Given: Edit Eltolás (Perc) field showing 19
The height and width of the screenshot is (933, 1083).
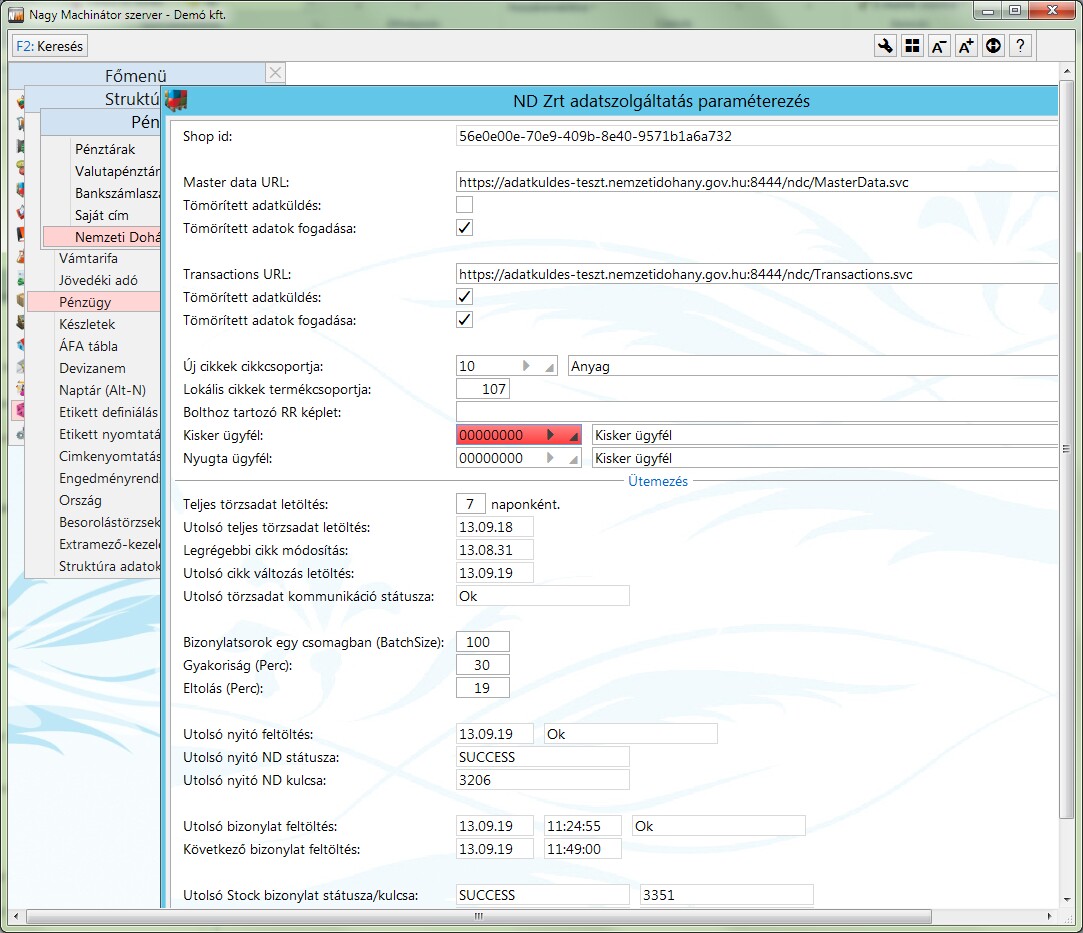Looking at the screenshot, I should pos(483,688).
